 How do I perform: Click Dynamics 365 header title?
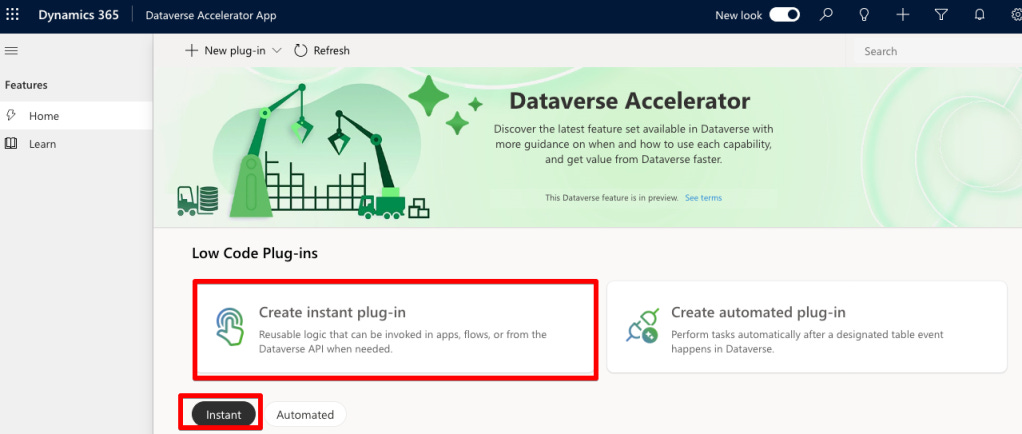tap(78, 15)
